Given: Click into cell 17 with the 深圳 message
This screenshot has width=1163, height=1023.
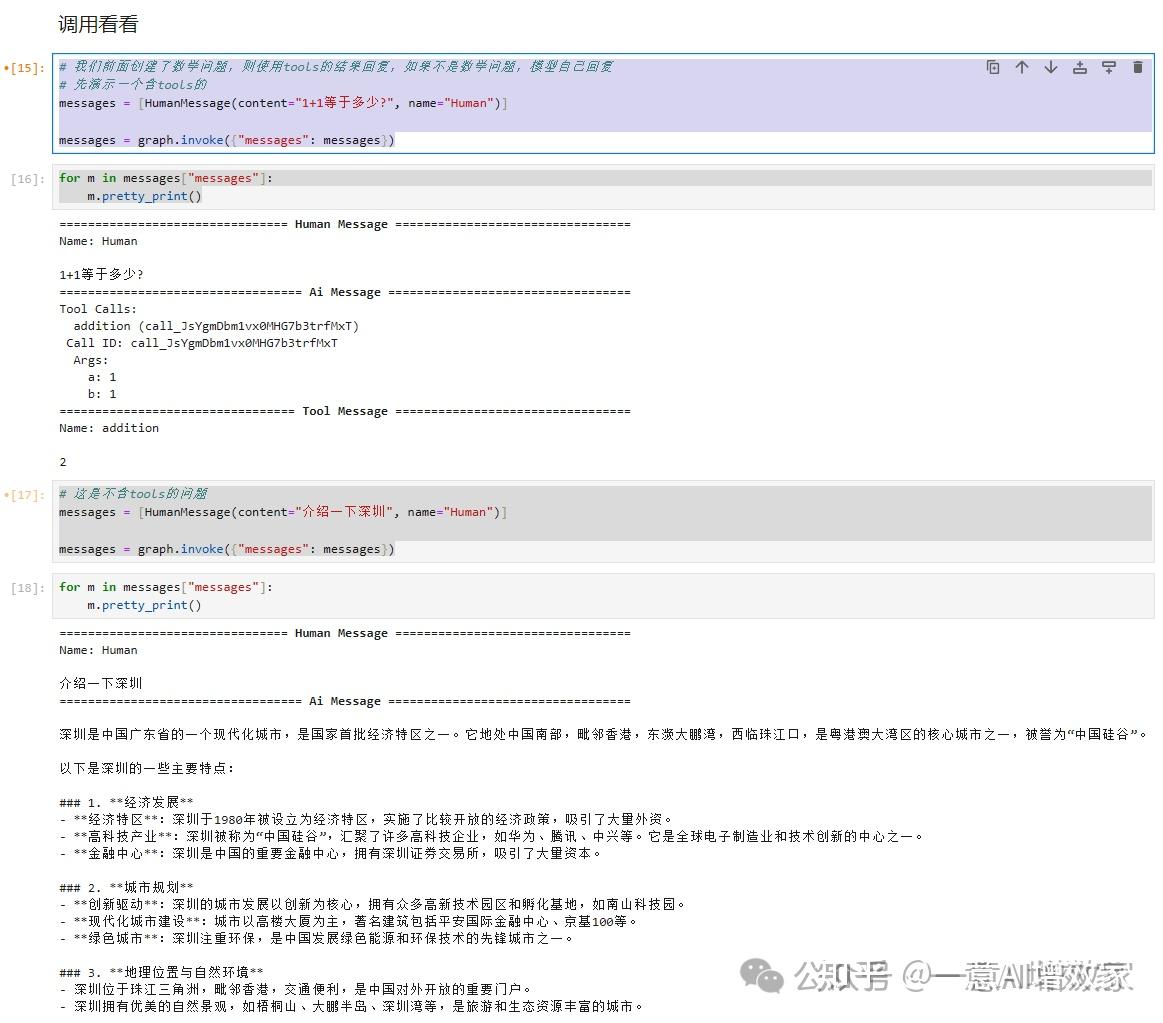Looking at the screenshot, I should click(603, 521).
